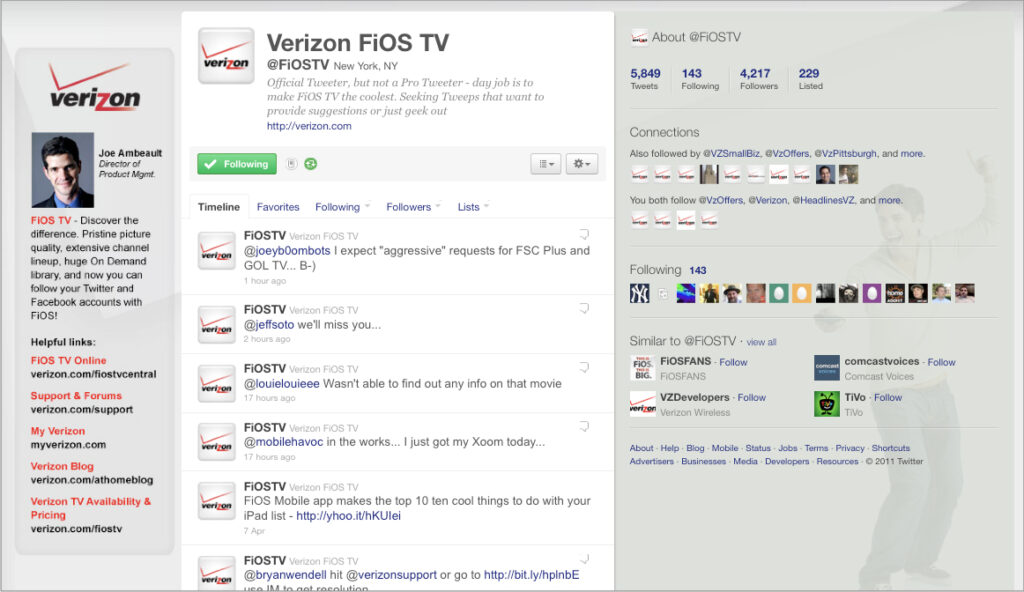The image size is (1024, 592).
Task: Toggle the green retweets icon beside Following
Action: click(x=311, y=164)
